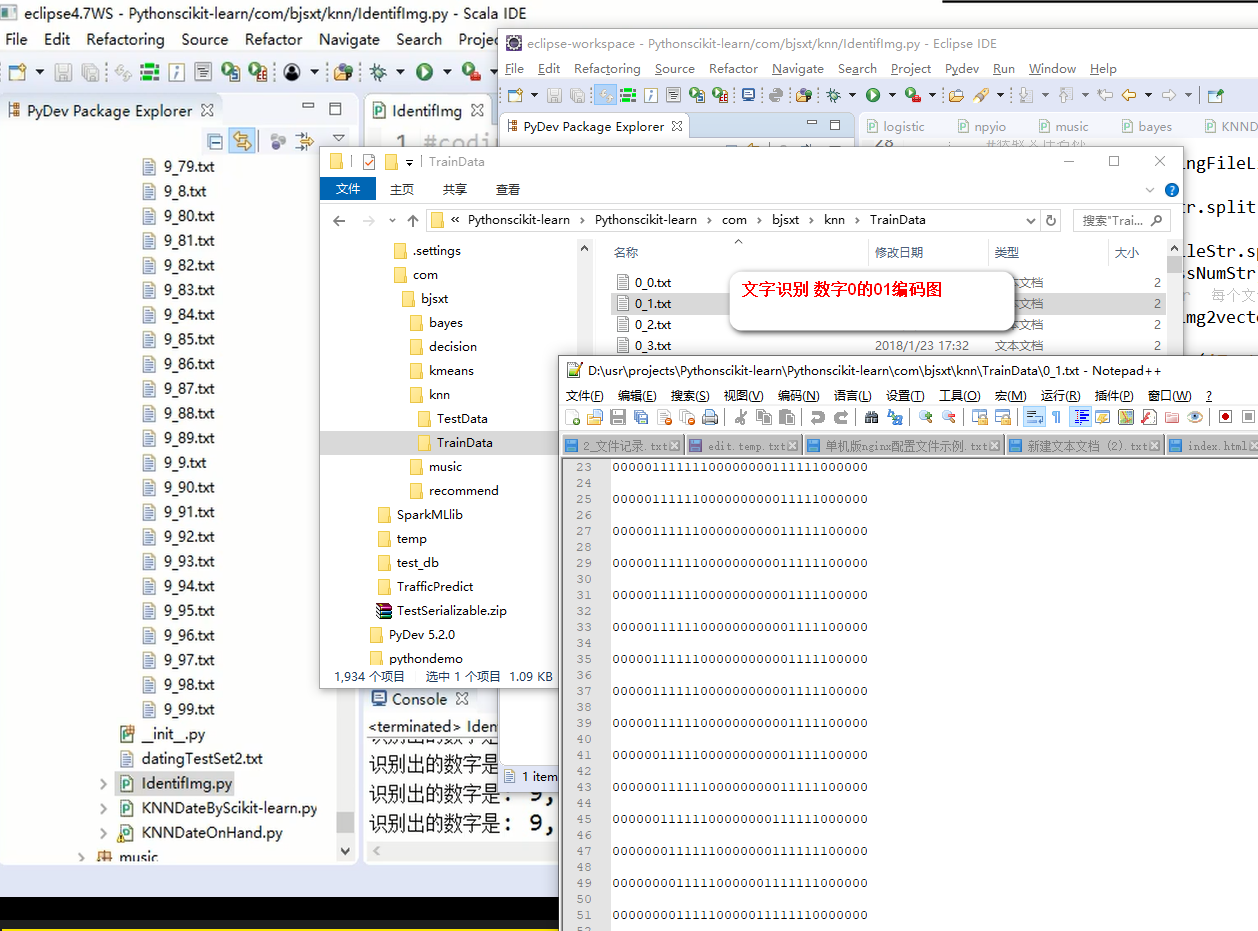Image resolution: width=1258 pixels, height=931 pixels.
Task: Click Save icon in Notepad++ toolbar
Action: 618,417
